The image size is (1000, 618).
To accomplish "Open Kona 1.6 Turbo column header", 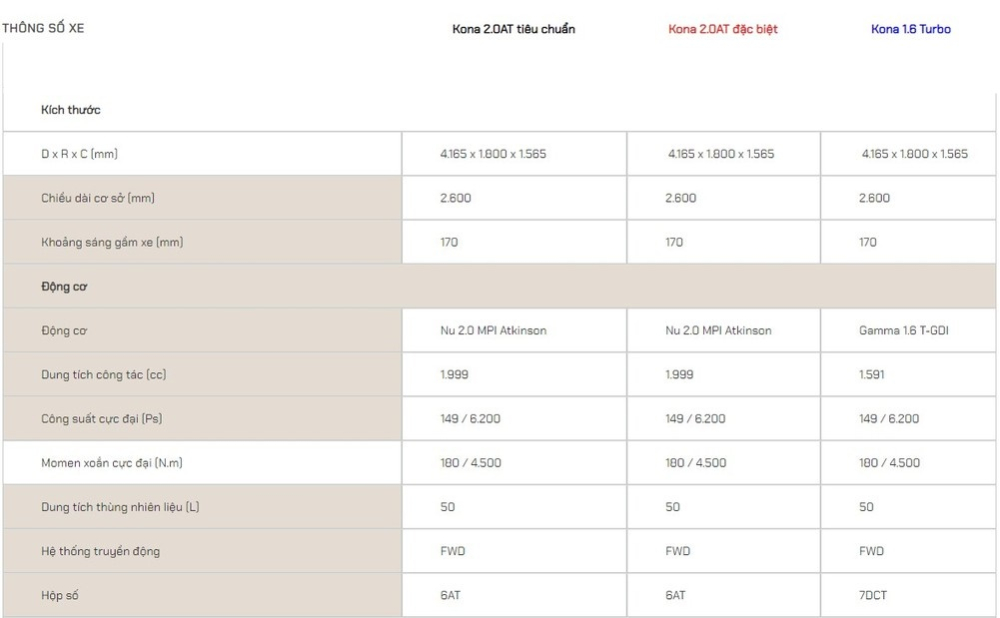I will click(911, 29).
